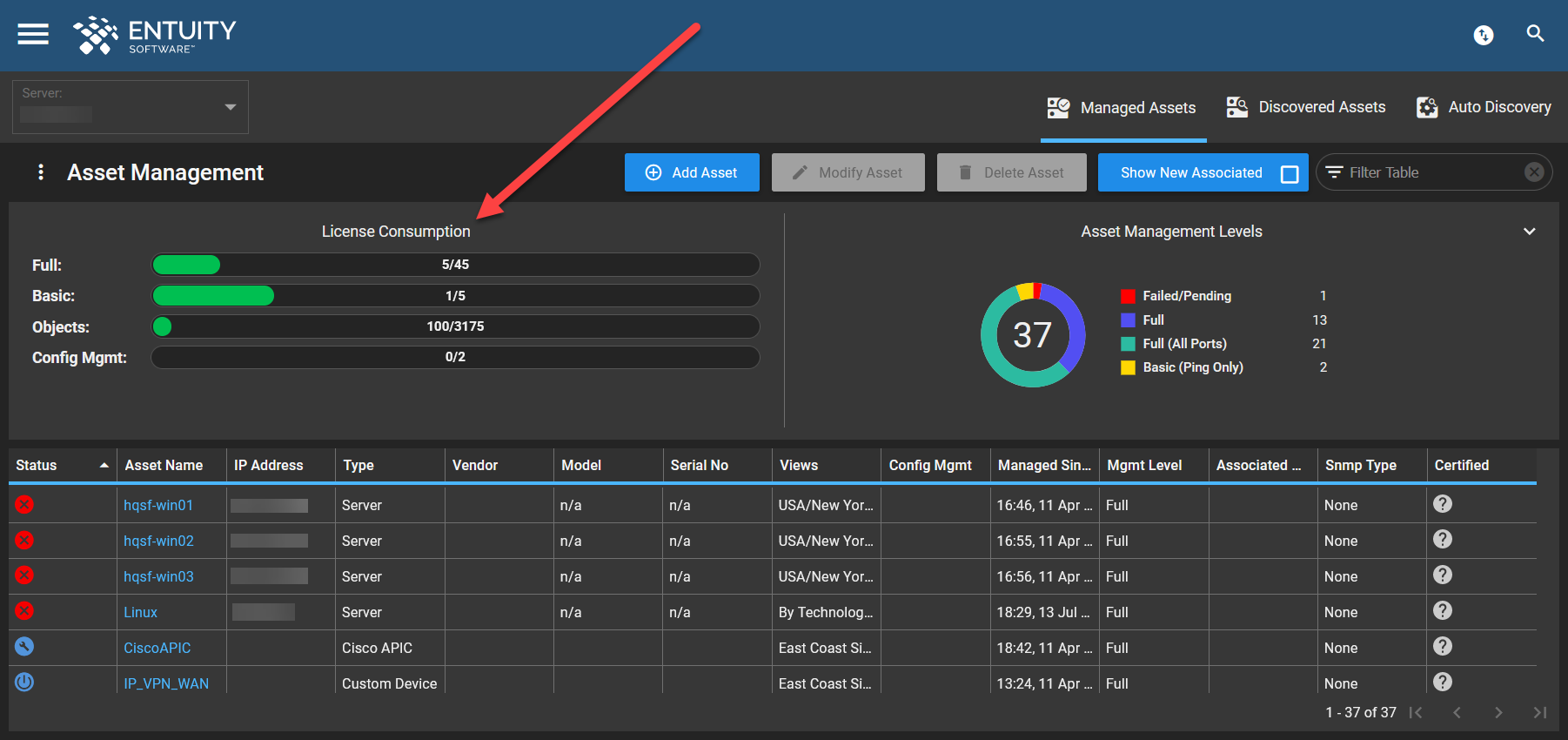Click the failed status icon for hqsf-win03

24,575
